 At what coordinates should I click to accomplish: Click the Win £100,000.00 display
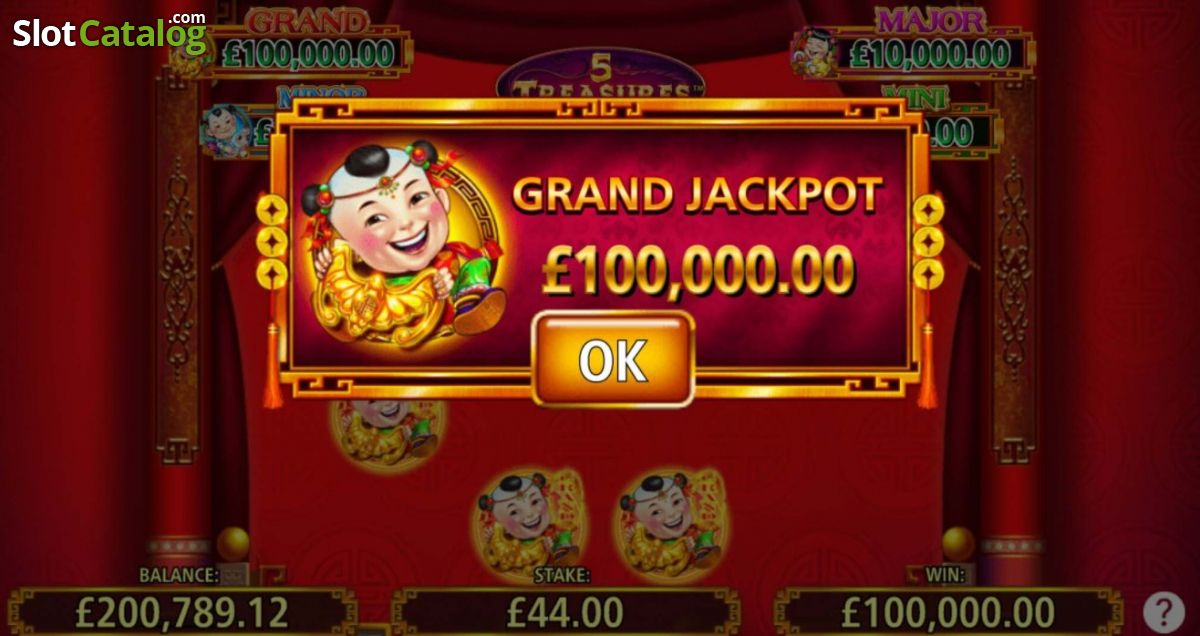tap(948, 610)
